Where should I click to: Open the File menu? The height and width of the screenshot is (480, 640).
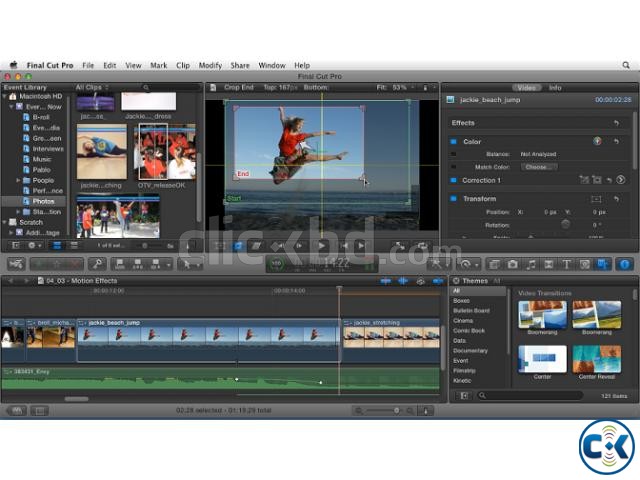point(88,65)
